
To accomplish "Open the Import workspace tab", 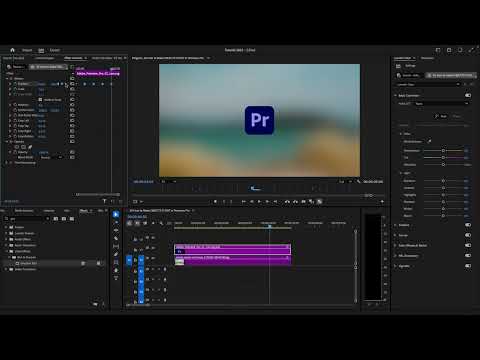I will click(27, 50).
